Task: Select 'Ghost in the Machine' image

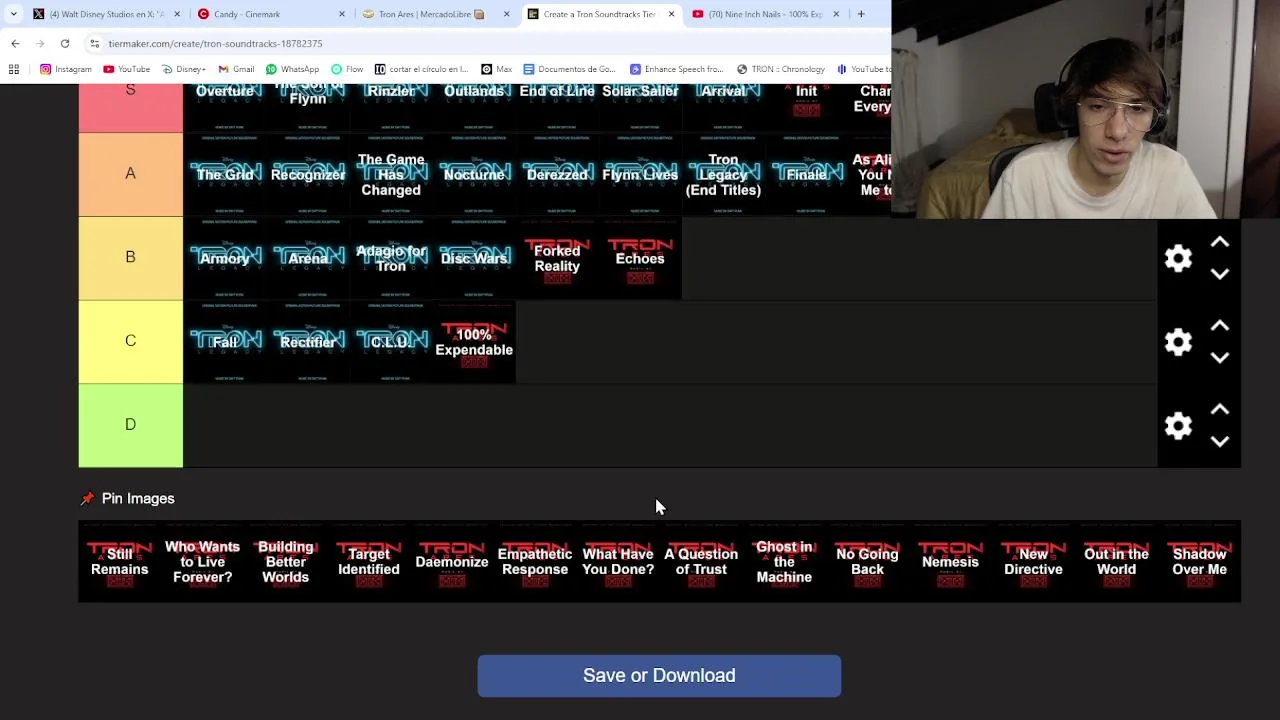Action: (x=784, y=562)
